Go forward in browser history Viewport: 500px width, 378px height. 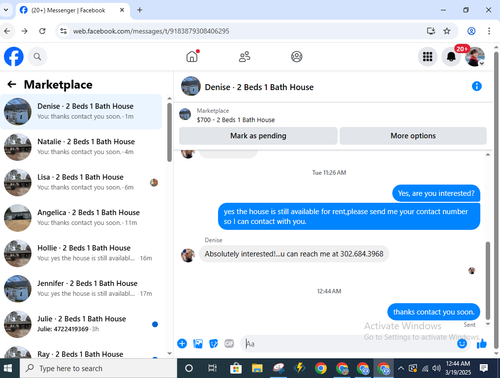25,31
